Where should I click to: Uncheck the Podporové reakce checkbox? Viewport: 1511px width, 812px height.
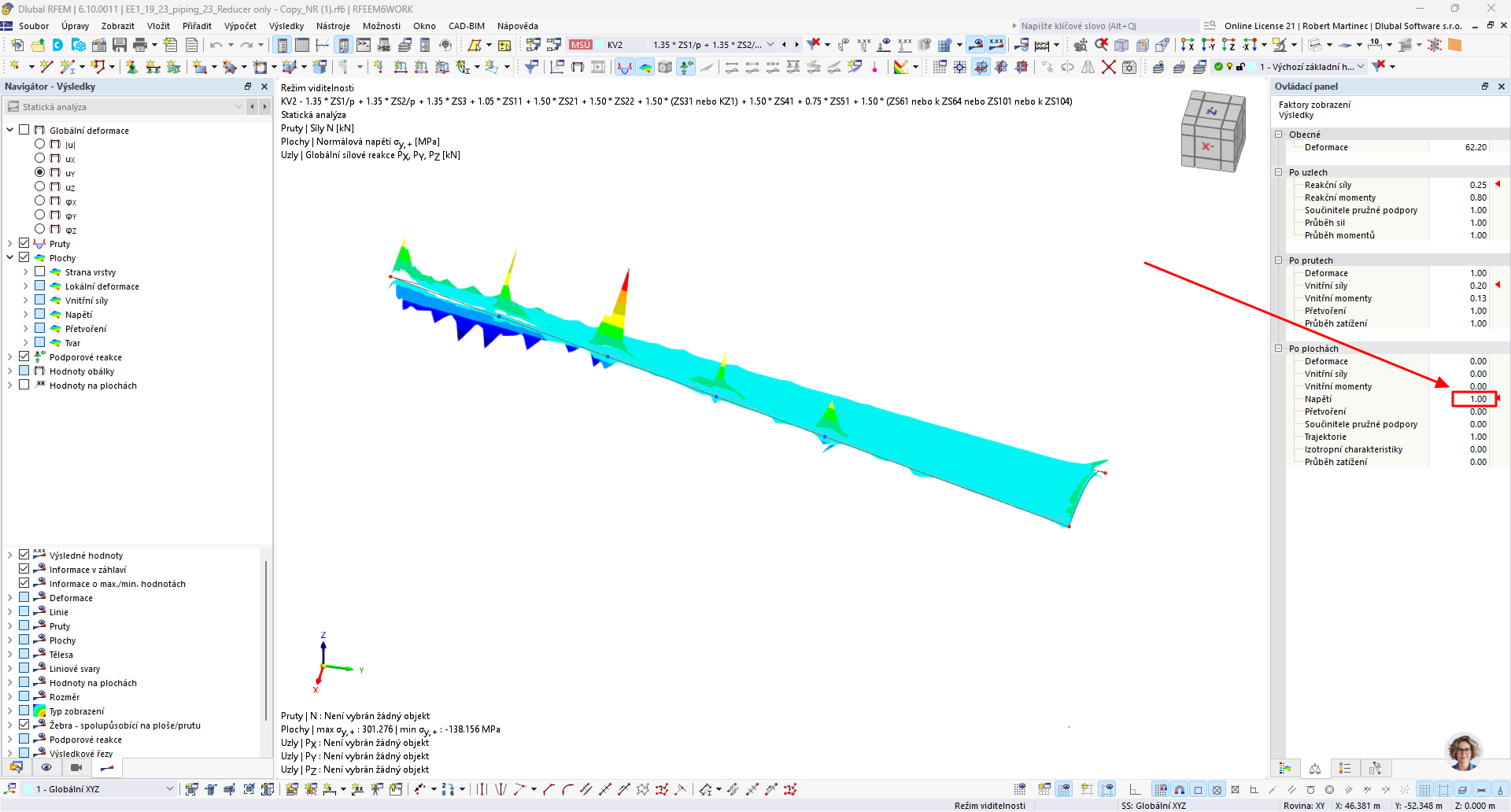[x=24, y=356]
